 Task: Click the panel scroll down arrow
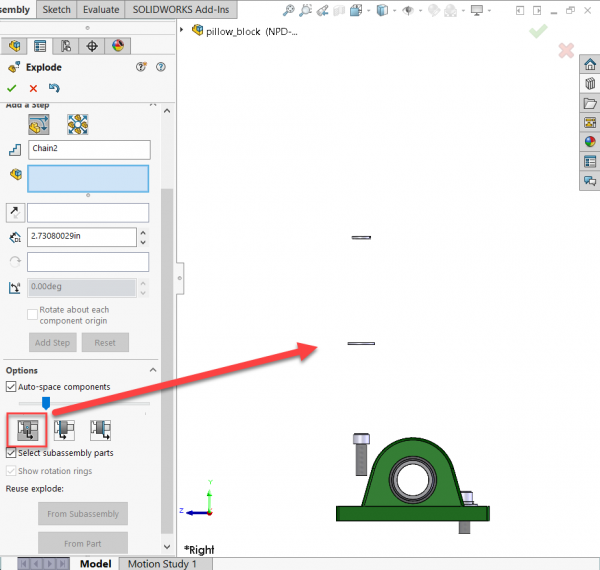pyautogui.click(x=167, y=547)
